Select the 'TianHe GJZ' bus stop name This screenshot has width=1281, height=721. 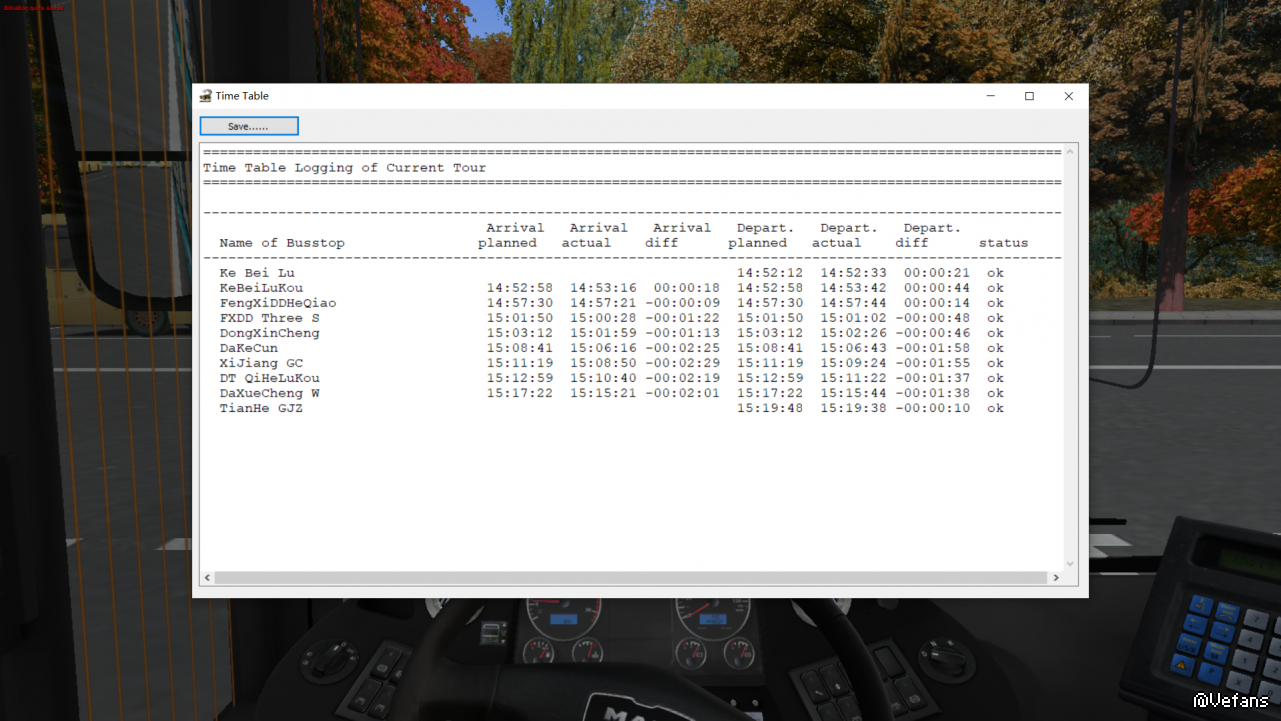coord(261,408)
